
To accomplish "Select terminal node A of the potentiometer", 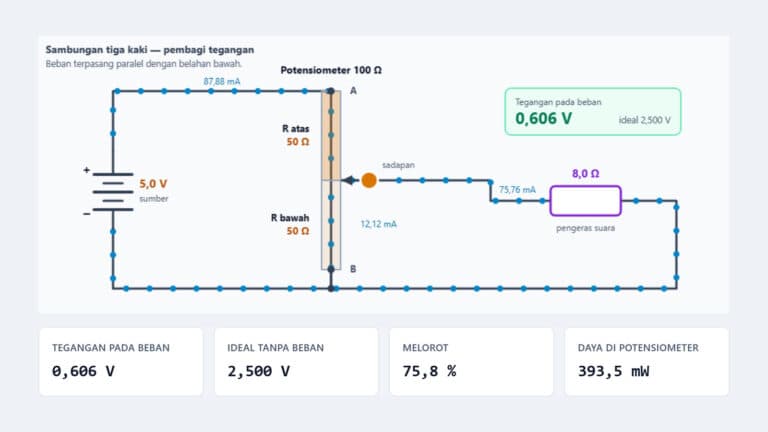I will pyautogui.click(x=331, y=91).
